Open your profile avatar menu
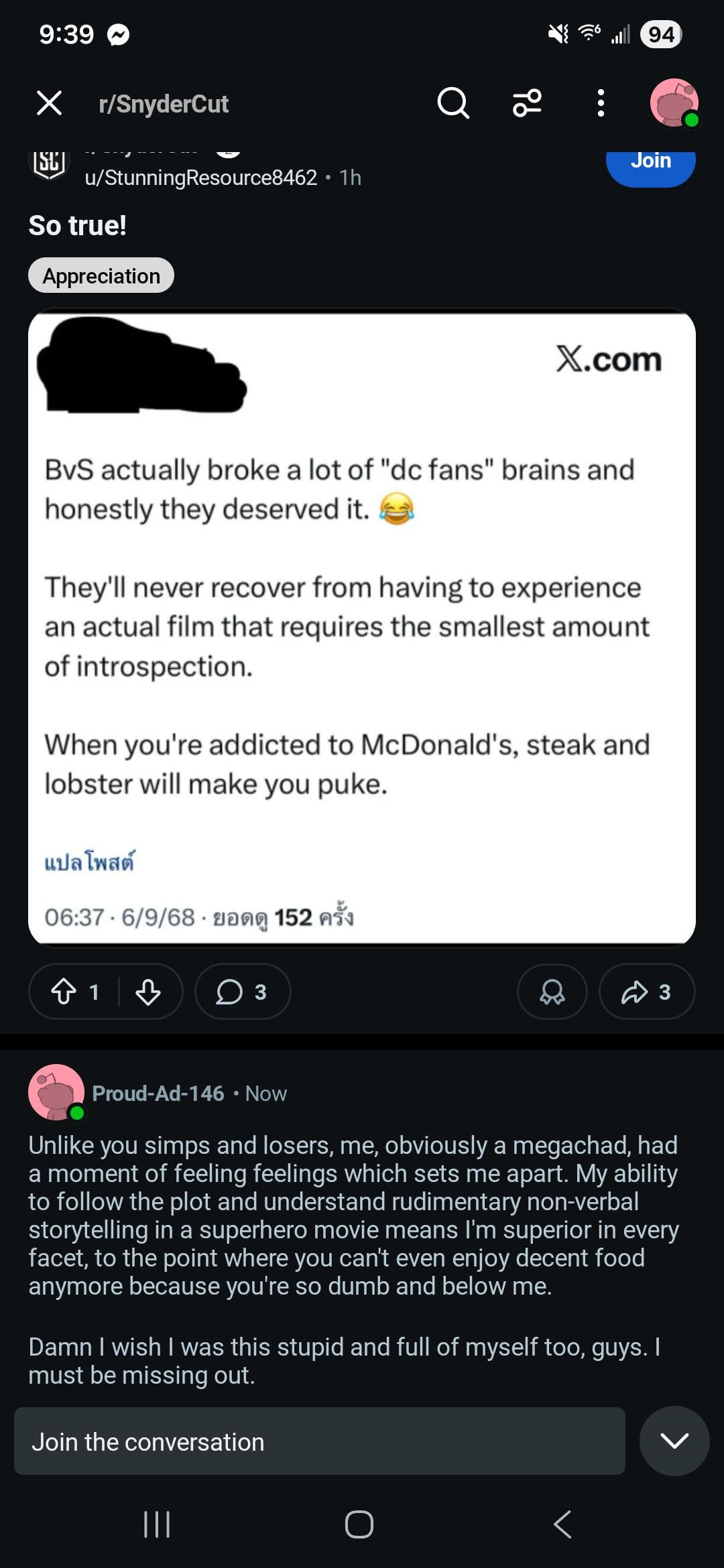Viewport: 724px width, 1568px height. [x=674, y=104]
